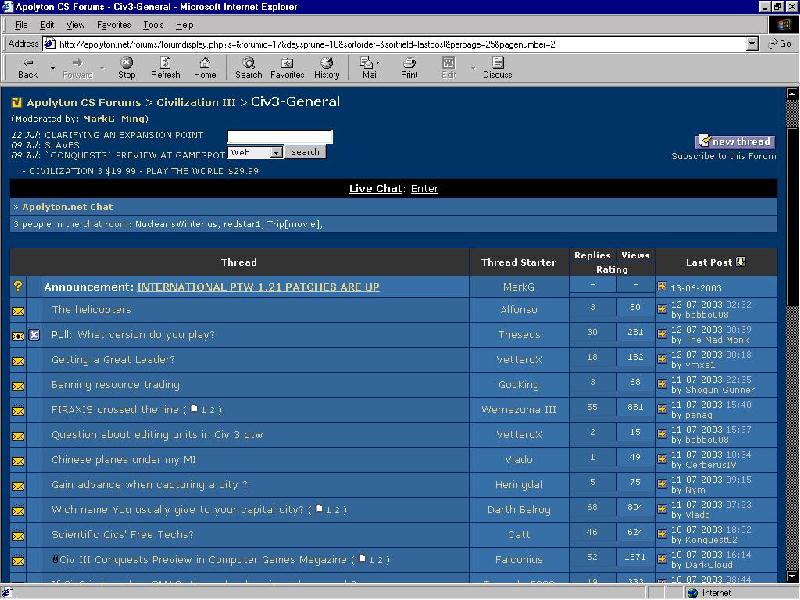Open the File menu

pos(20,24)
